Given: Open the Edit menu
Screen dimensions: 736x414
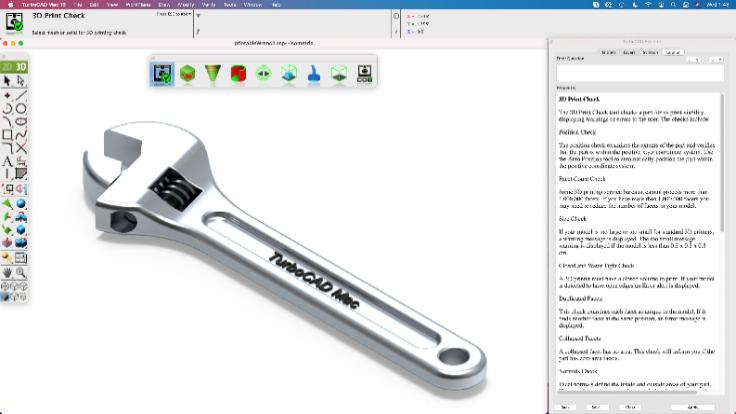Looking at the screenshot, I should pos(94,5).
